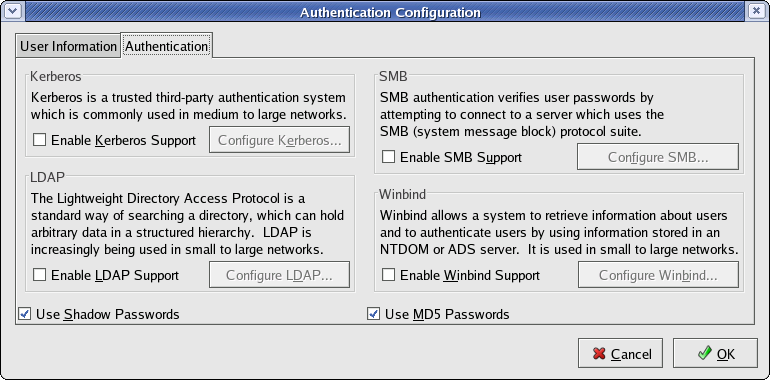
Task: Open the window menu arrow in title bar
Action: (x=12, y=10)
